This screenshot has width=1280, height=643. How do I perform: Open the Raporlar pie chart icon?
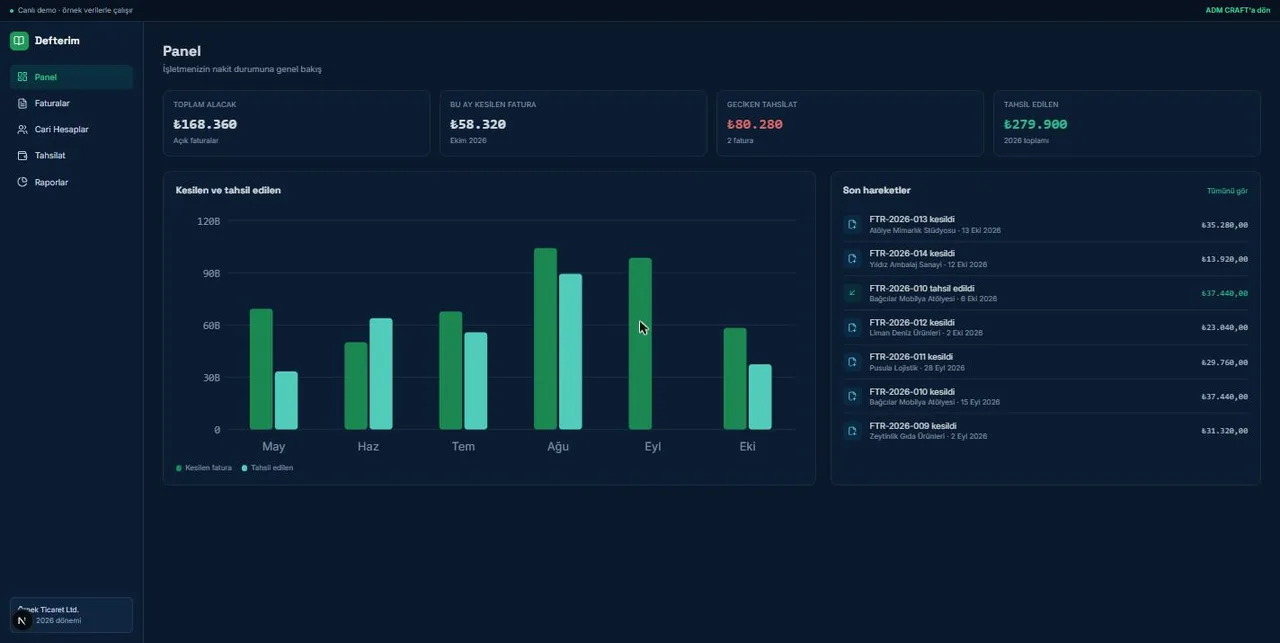point(23,182)
